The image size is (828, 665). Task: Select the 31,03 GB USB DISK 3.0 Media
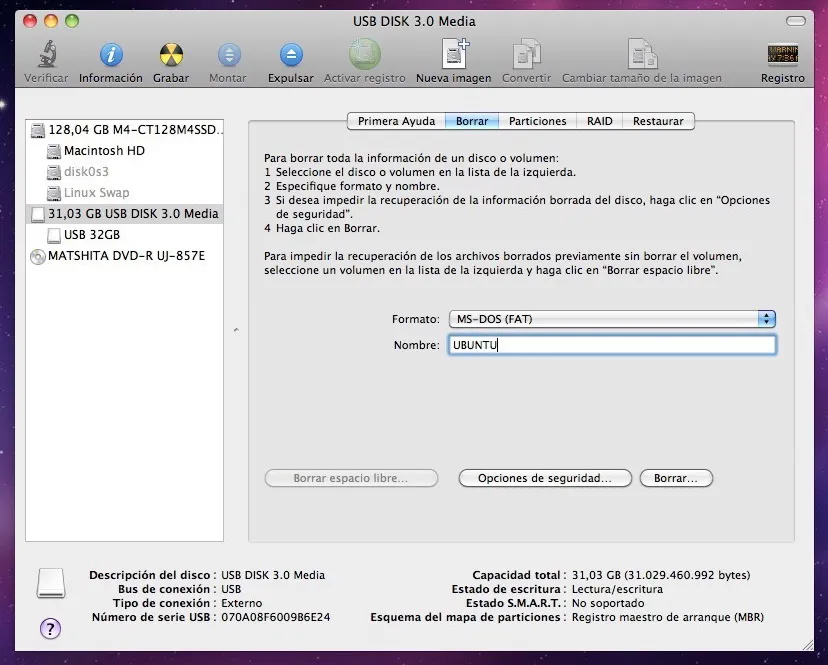point(125,214)
